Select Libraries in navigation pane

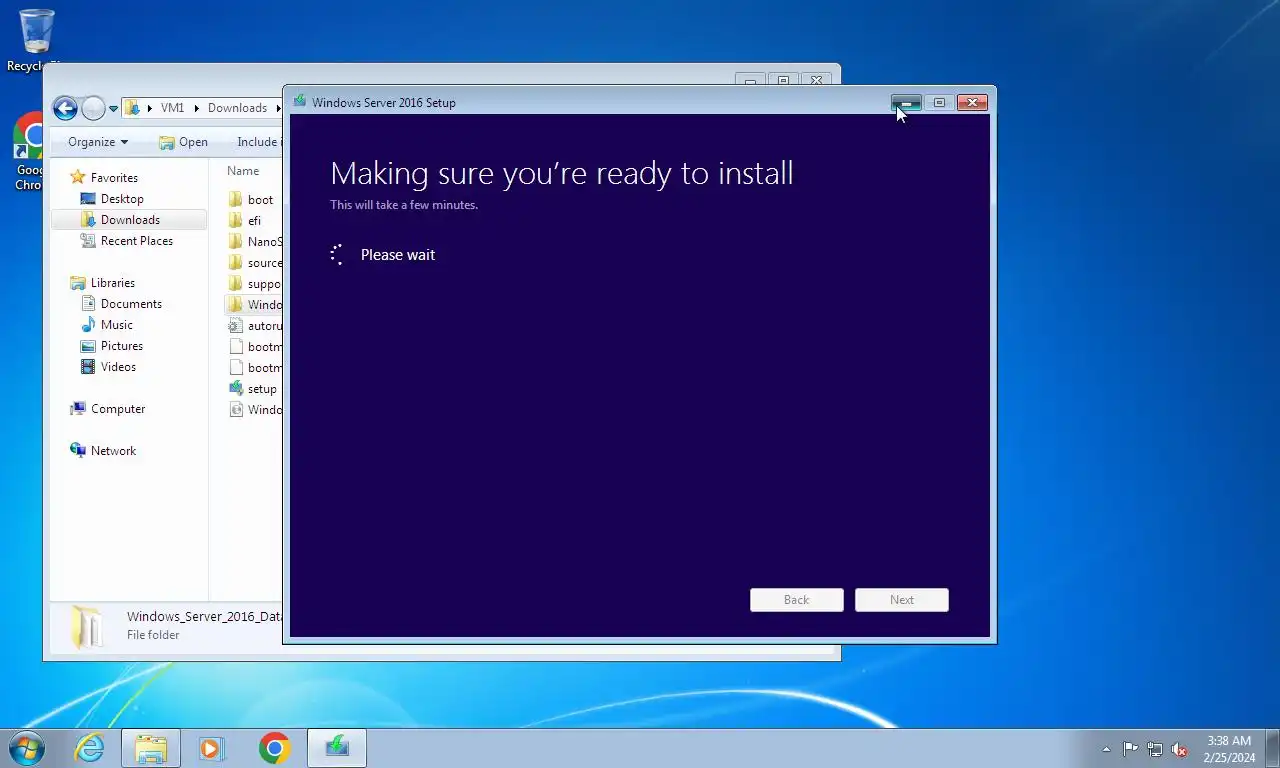(x=112, y=283)
